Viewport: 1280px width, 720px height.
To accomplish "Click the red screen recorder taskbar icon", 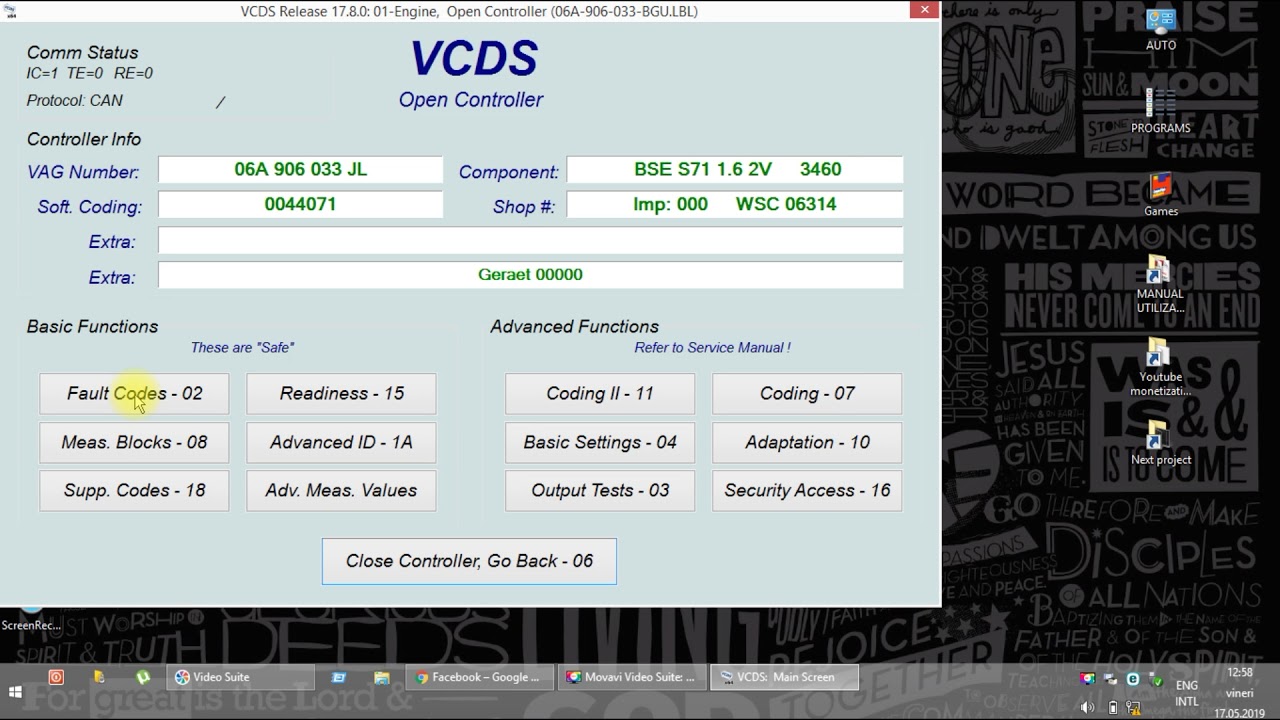I will (56, 677).
